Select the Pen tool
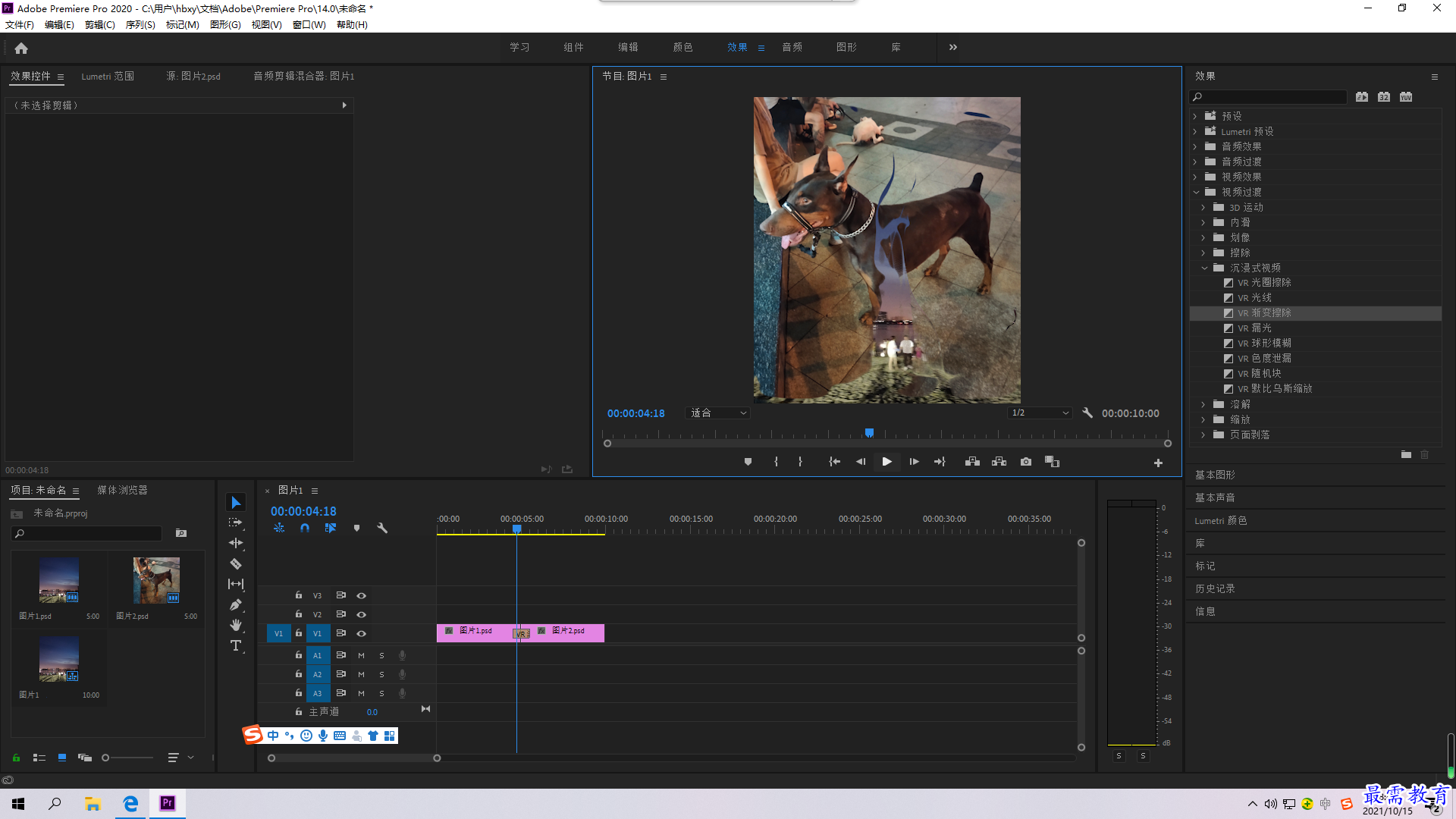Screen dimensions: 1456x819 click(x=236, y=604)
